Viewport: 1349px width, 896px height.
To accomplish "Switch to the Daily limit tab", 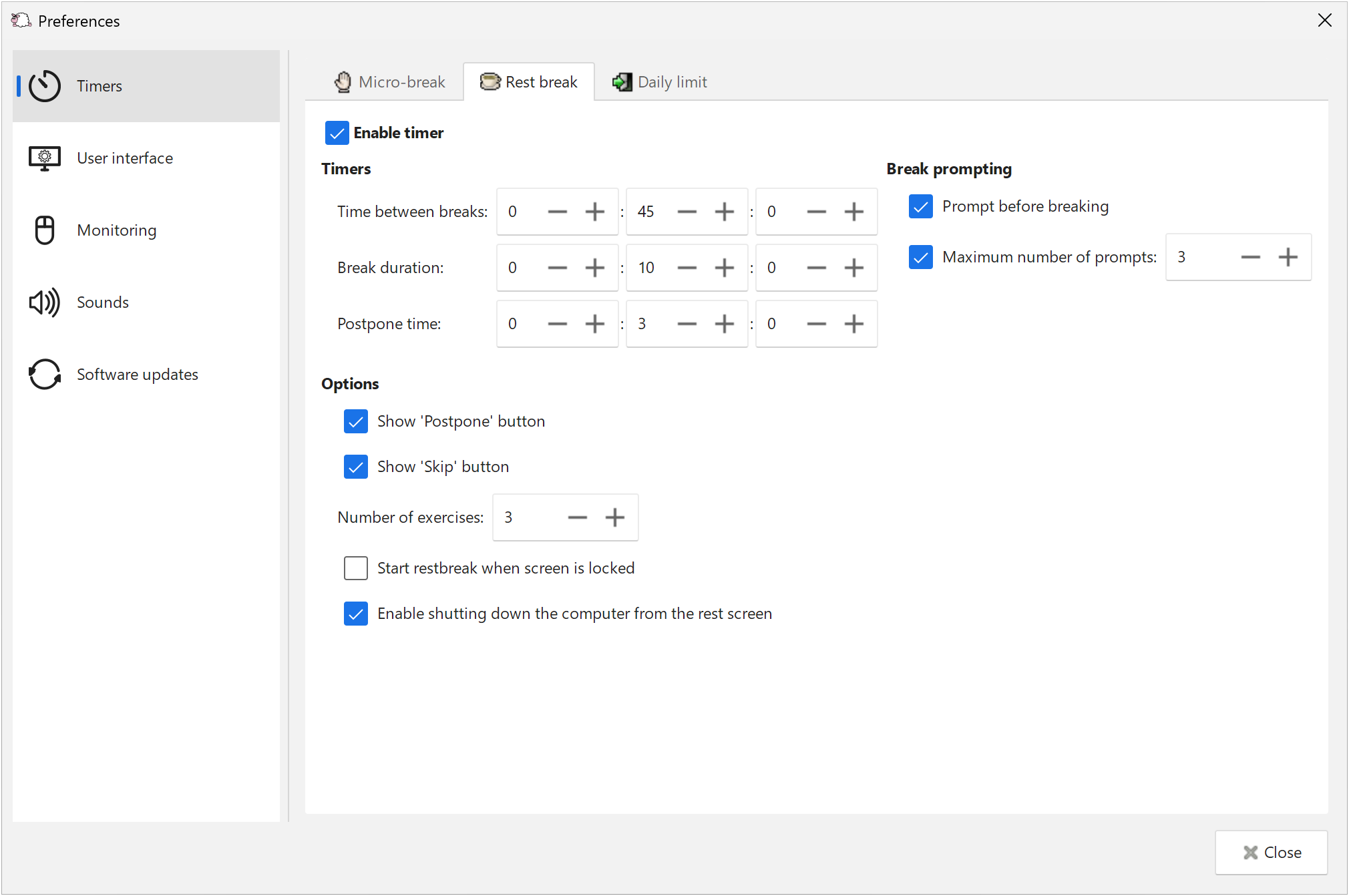I will click(659, 82).
